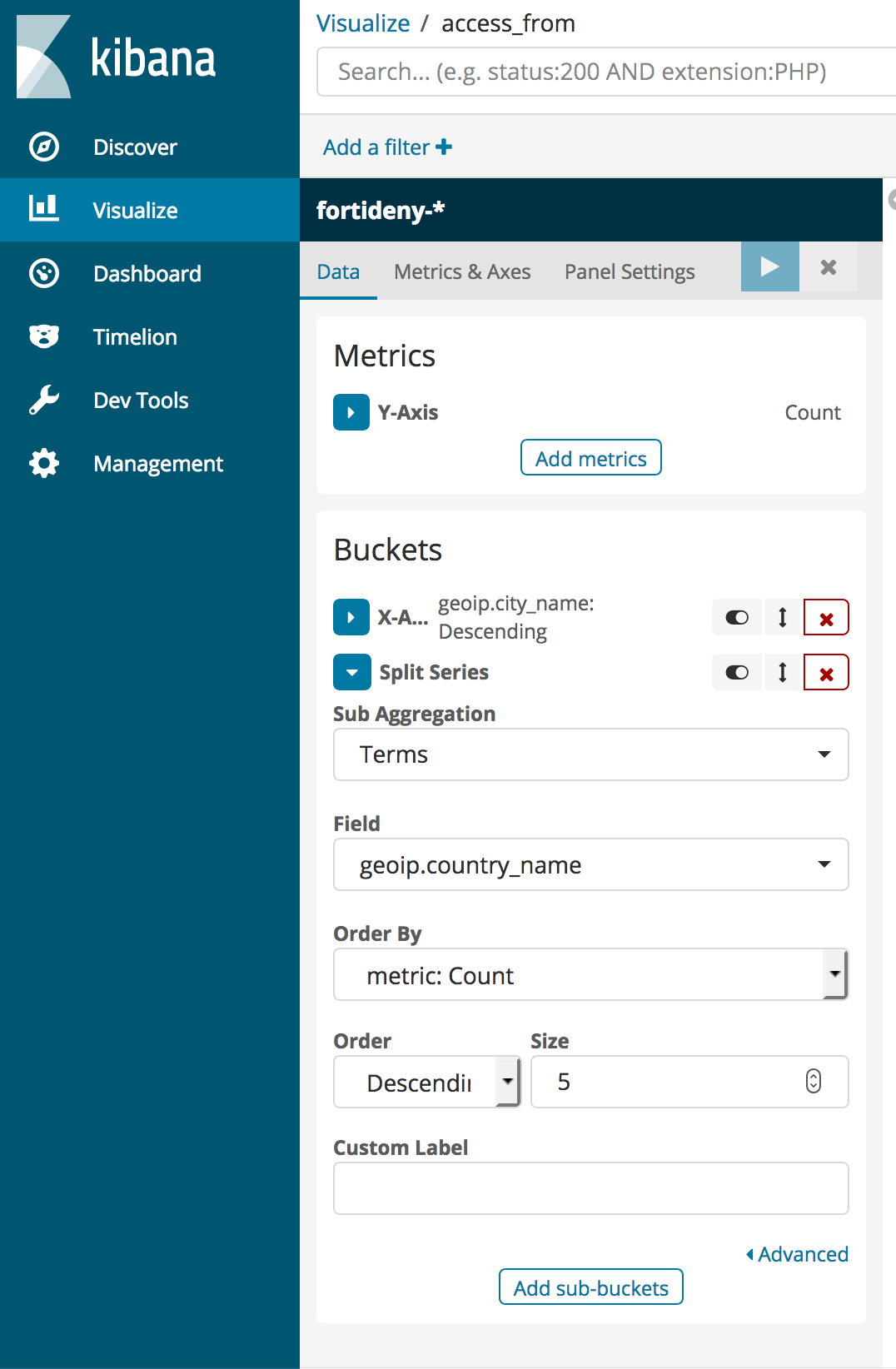The width and height of the screenshot is (896, 1369).
Task: Disable the Split Series aggregation toggle
Action: click(737, 673)
